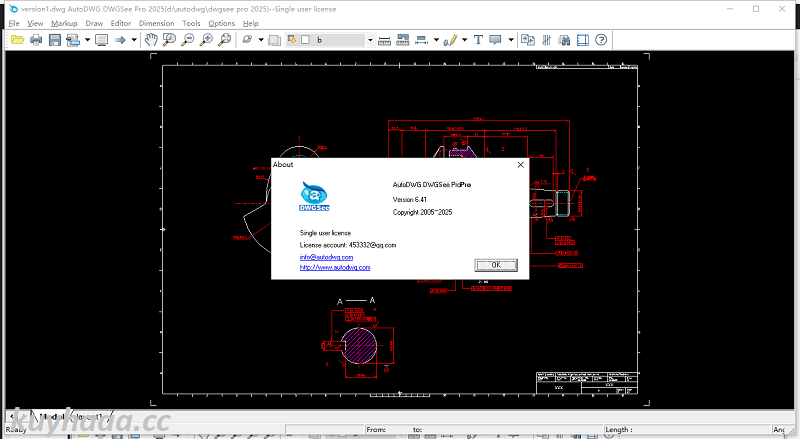Click the full screen monitor icon
The height and width of the screenshot is (439, 800).
(x=102, y=40)
